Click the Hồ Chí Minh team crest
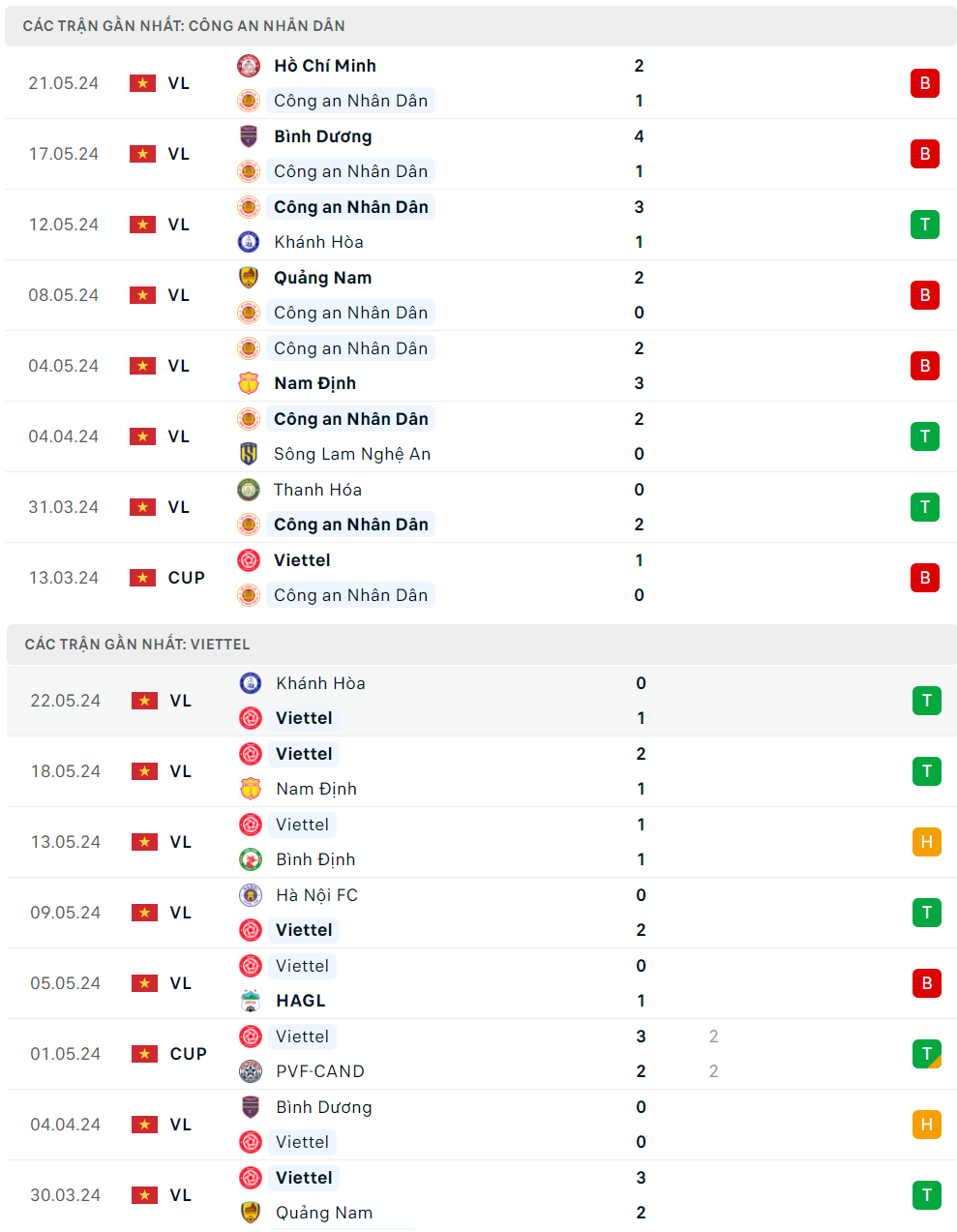Screen dimensions: 957x1232 click(249, 66)
